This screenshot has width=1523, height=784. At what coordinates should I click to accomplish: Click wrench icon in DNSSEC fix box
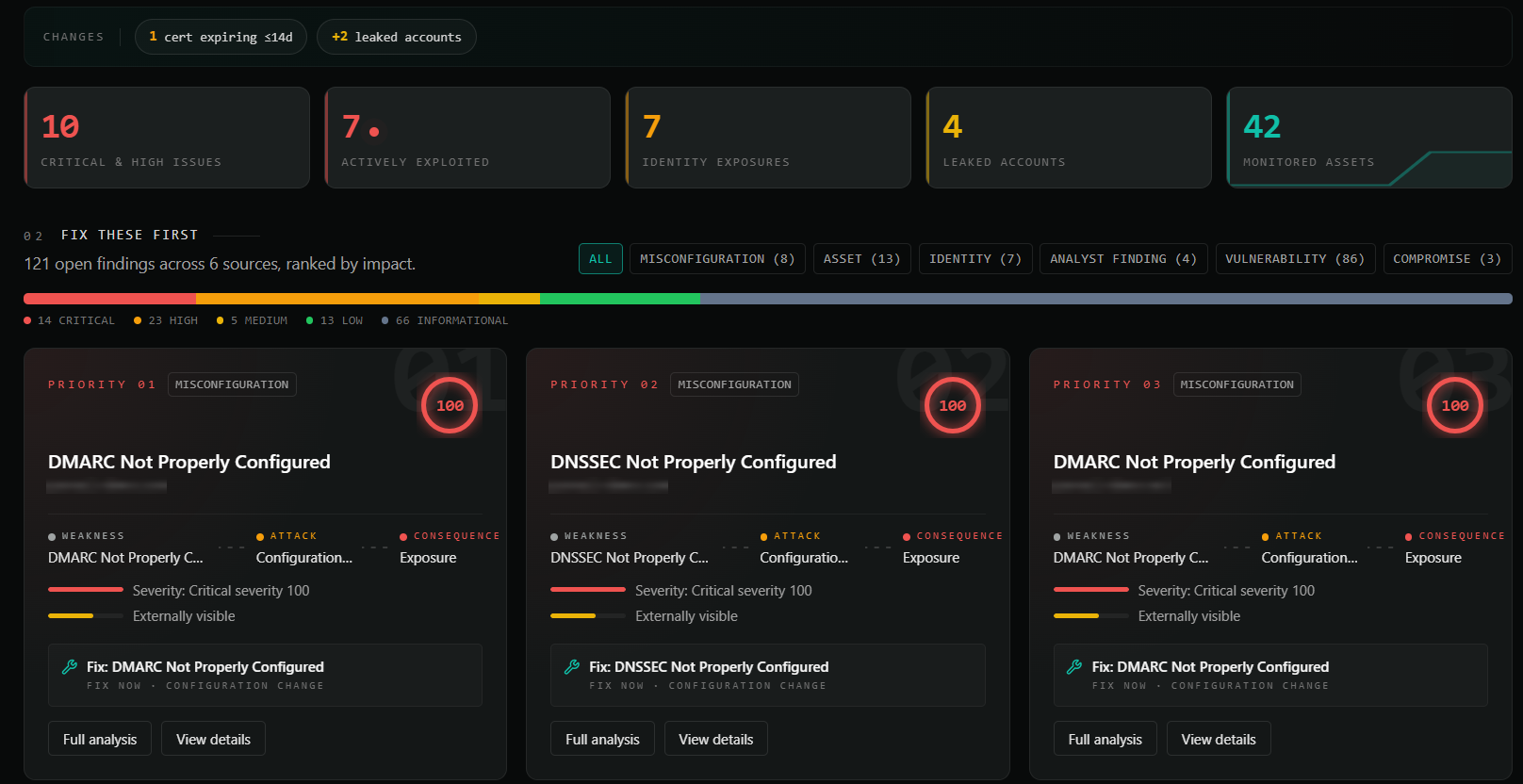572,667
